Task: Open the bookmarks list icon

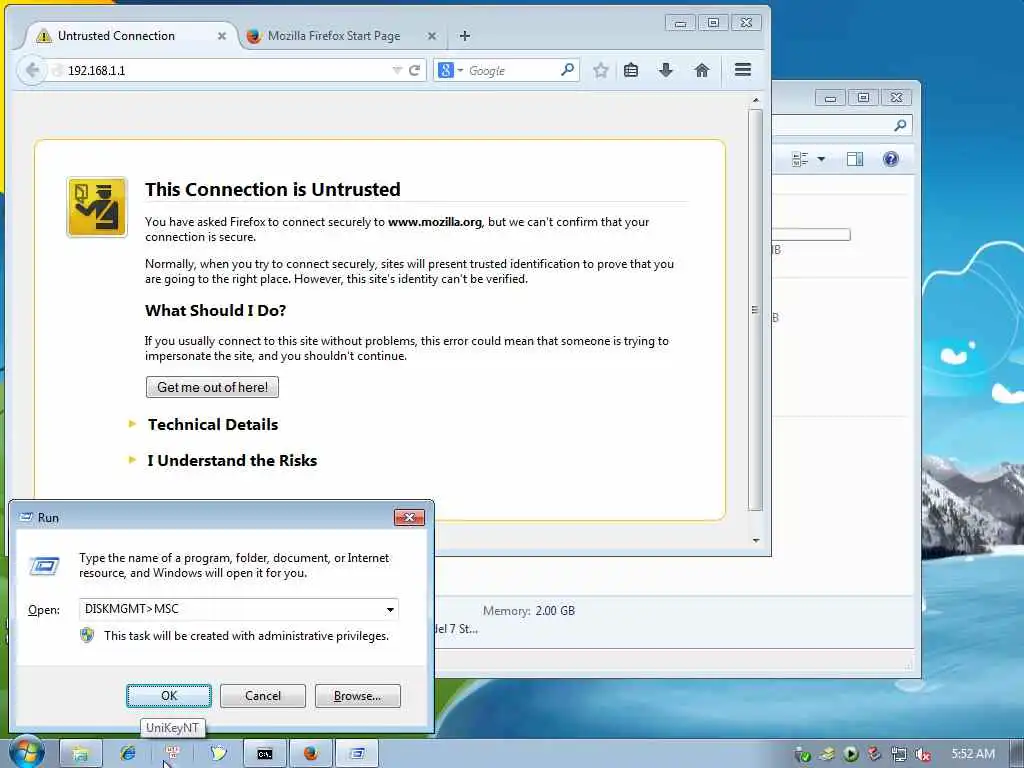Action: 631,70
